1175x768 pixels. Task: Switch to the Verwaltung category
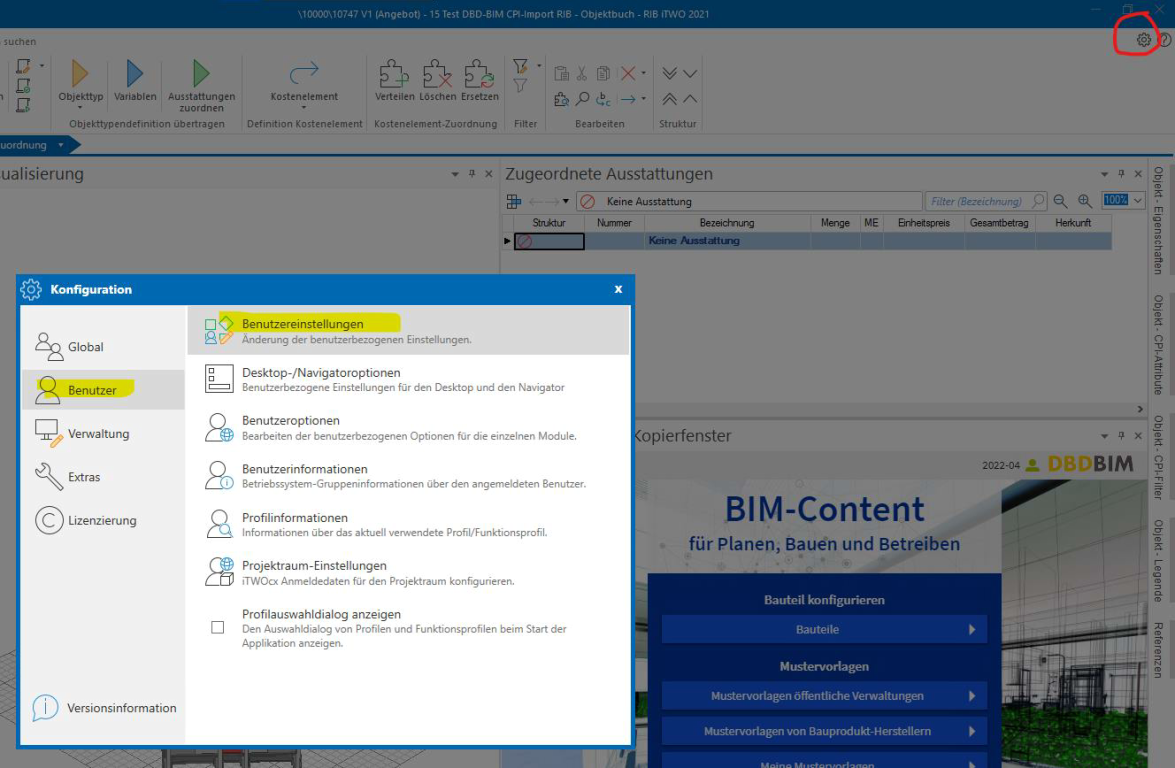(98, 434)
